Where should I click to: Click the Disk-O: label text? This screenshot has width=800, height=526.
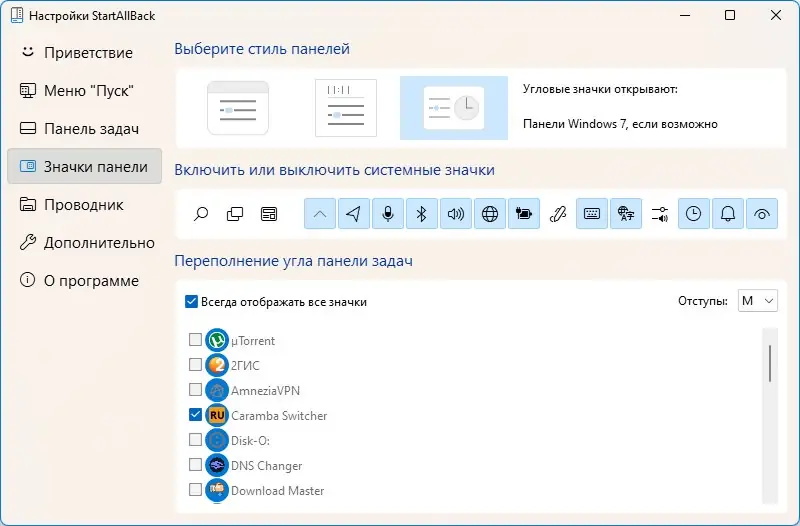(x=250, y=440)
